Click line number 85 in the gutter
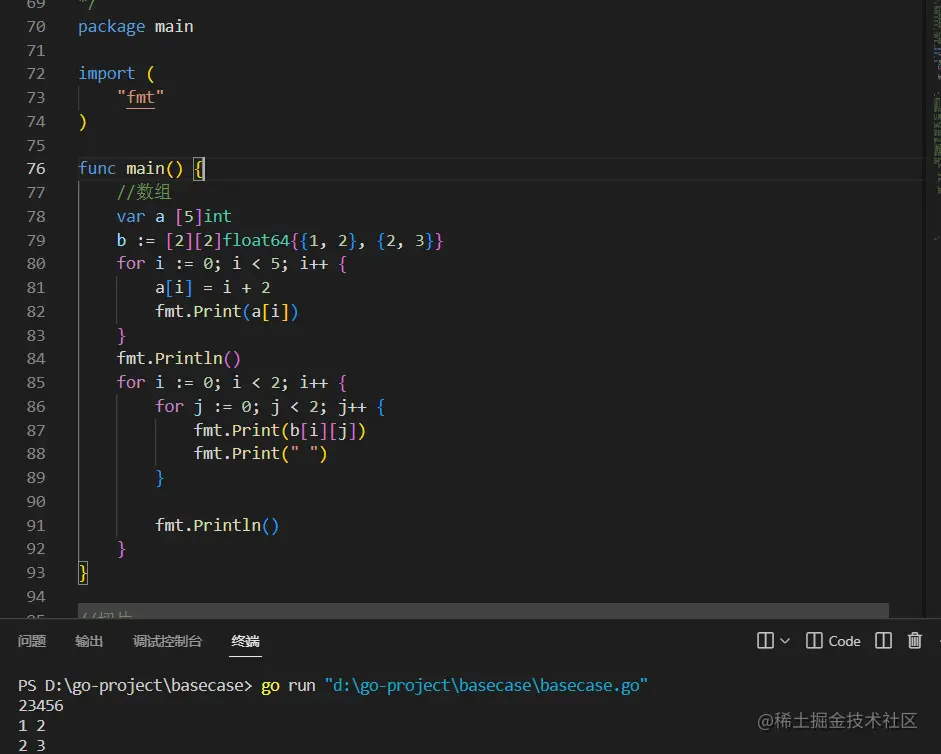 (x=36, y=382)
